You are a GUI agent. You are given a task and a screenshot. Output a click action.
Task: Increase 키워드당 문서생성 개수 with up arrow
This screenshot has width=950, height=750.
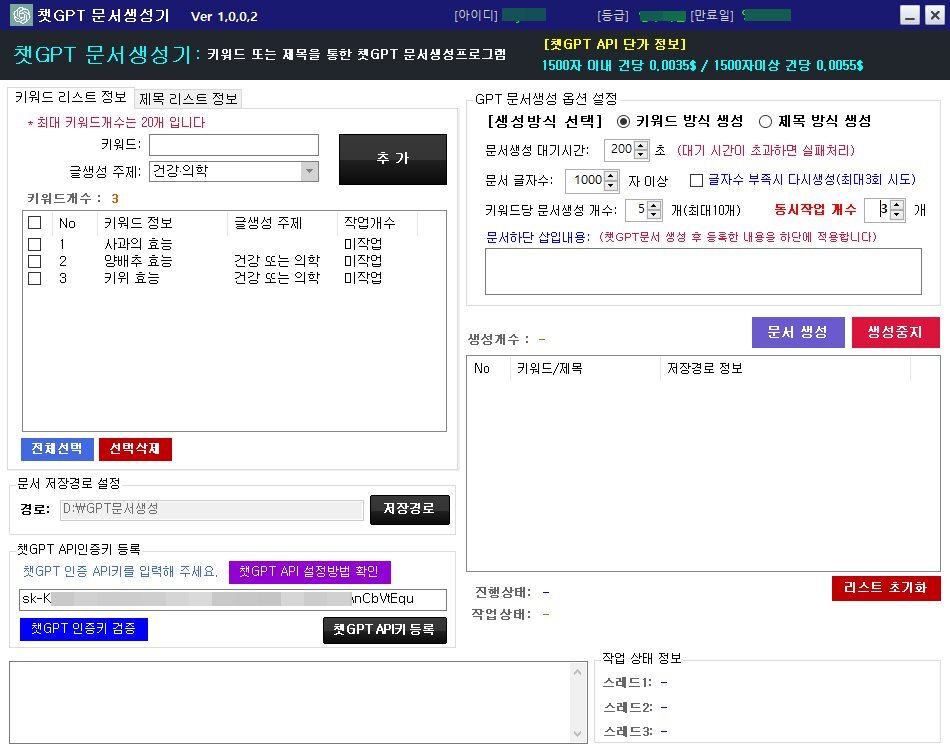pyautogui.click(x=654, y=206)
